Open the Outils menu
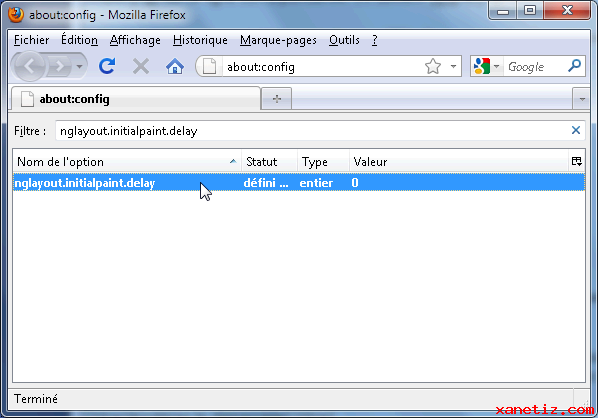The image size is (598, 418). (344, 40)
